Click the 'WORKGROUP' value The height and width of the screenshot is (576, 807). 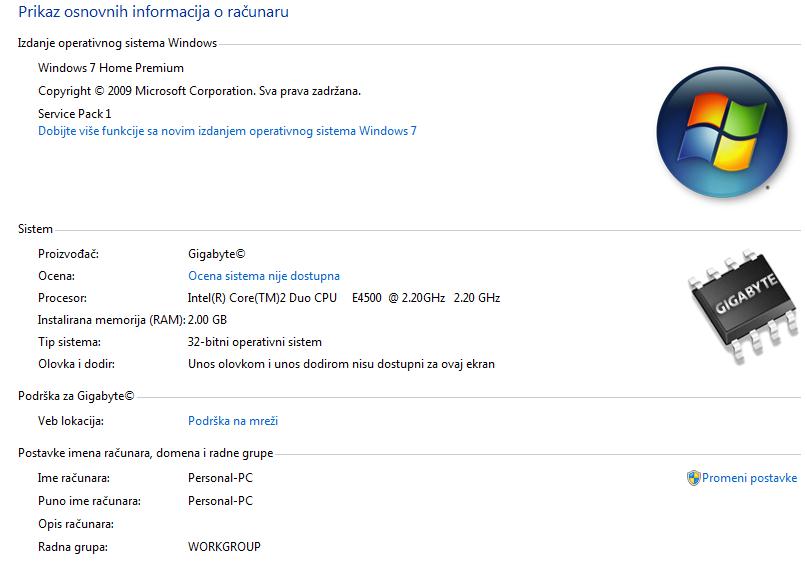pos(224,547)
